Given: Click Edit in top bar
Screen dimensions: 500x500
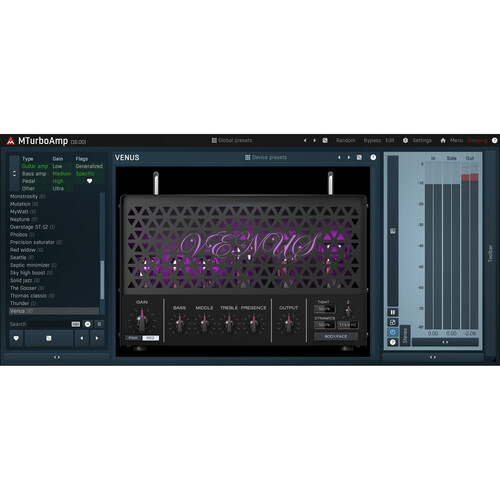Looking at the screenshot, I should pos(390,140).
